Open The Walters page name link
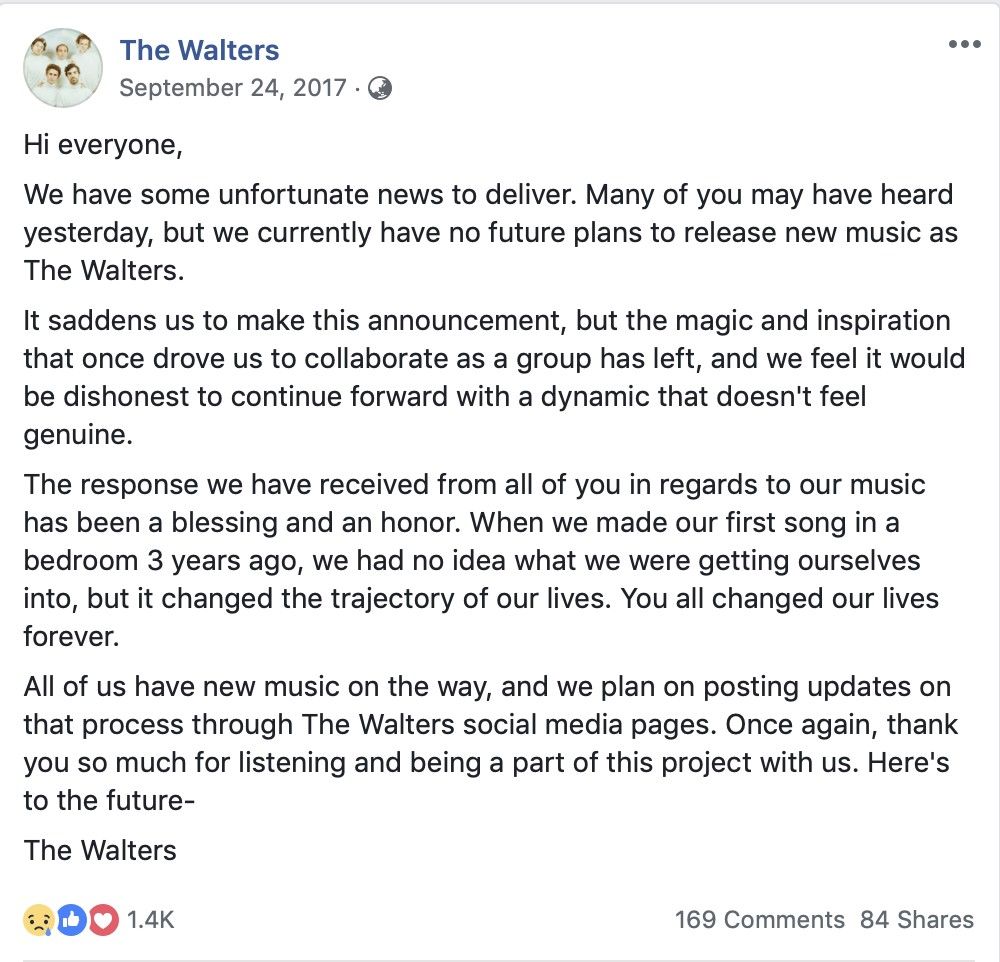 pyautogui.click(x=199, y=50)
